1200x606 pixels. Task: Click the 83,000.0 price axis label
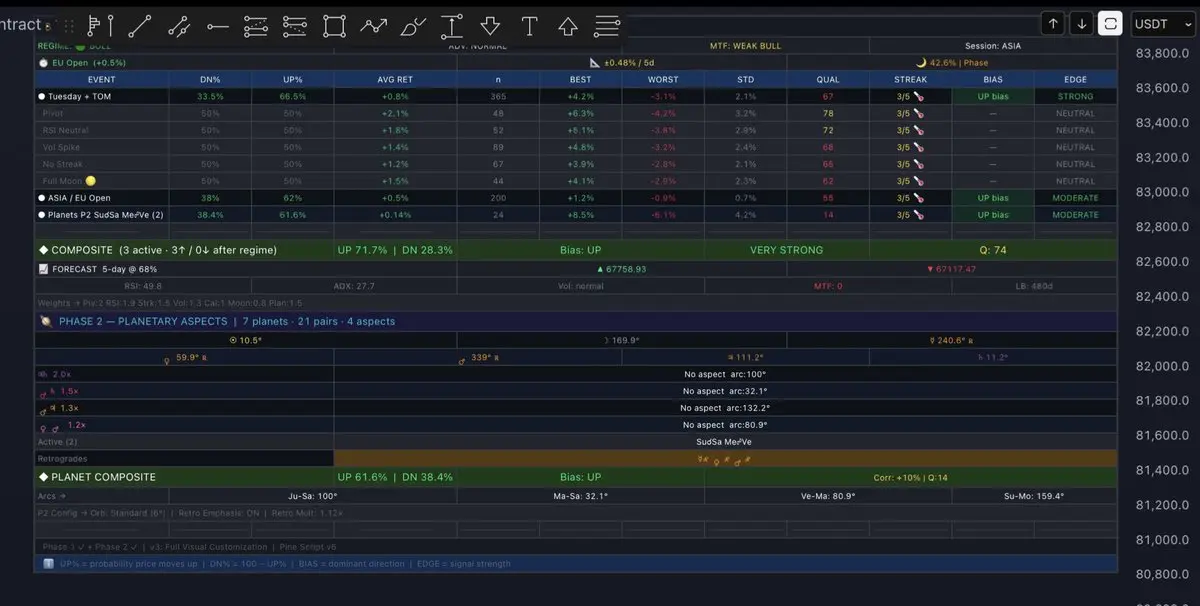click(x=1163, y=192)
